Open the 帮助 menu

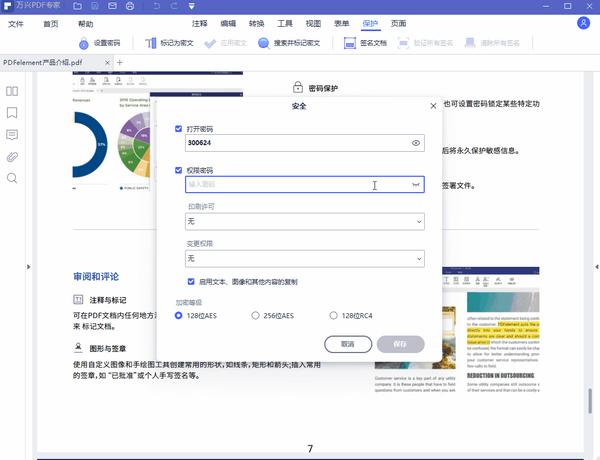pos(86,24)
